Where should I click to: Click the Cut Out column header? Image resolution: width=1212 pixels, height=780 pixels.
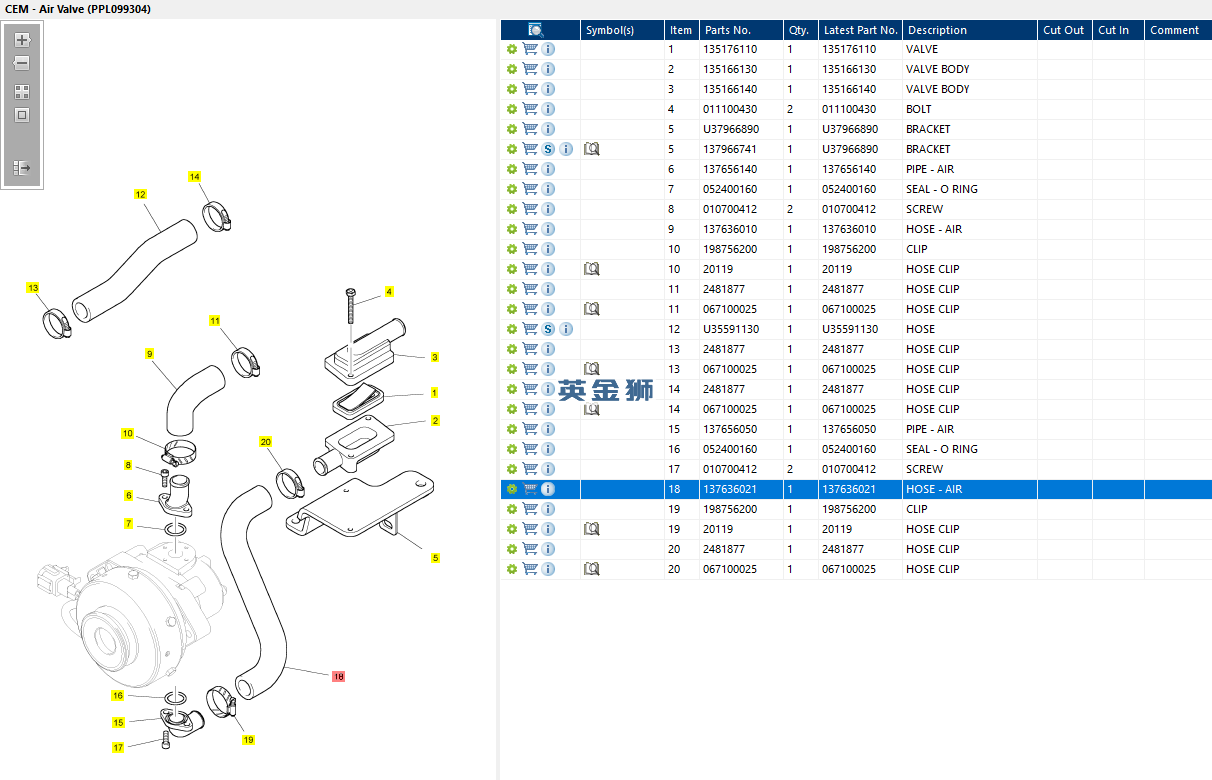click(1064, 30)
